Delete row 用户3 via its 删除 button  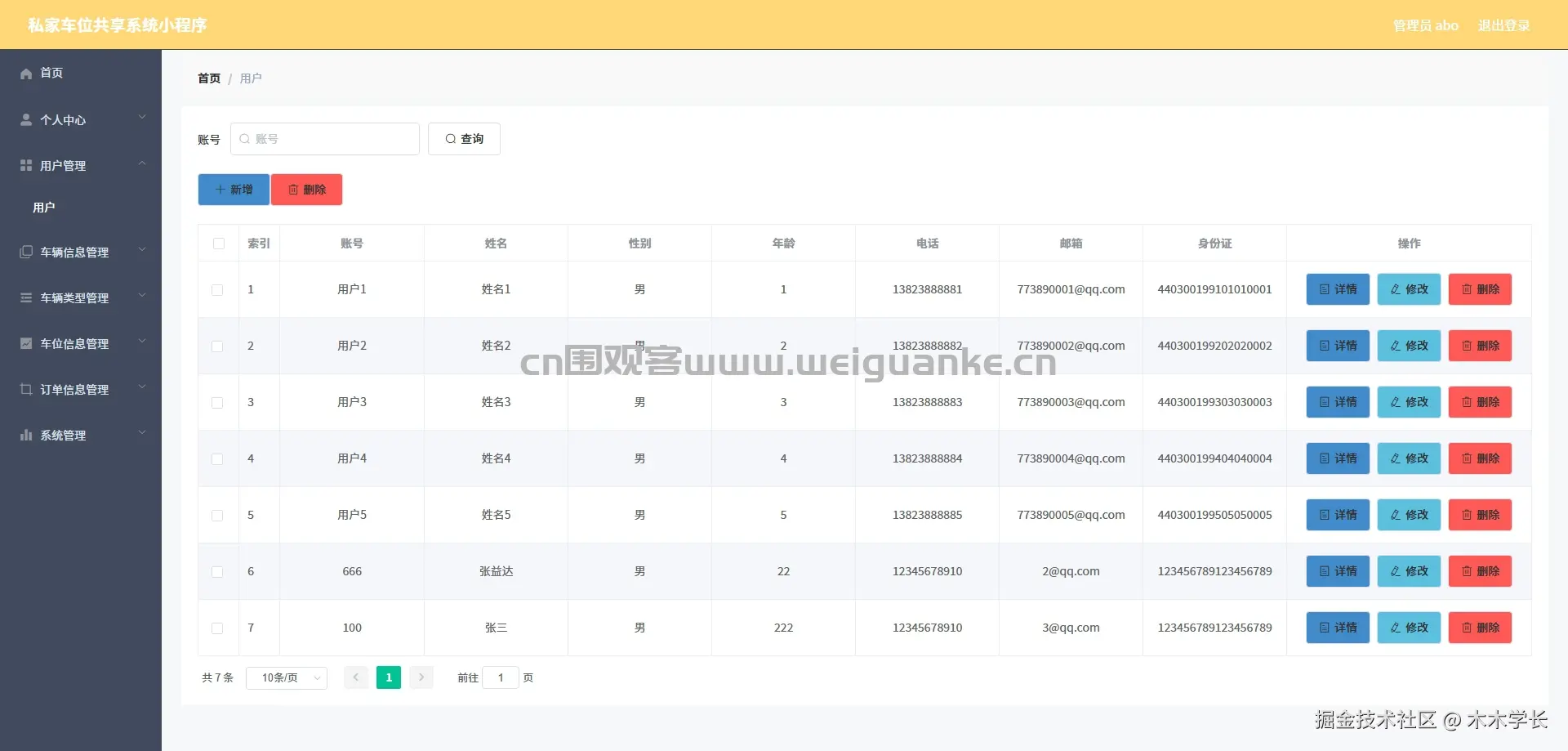point(1480,402)
